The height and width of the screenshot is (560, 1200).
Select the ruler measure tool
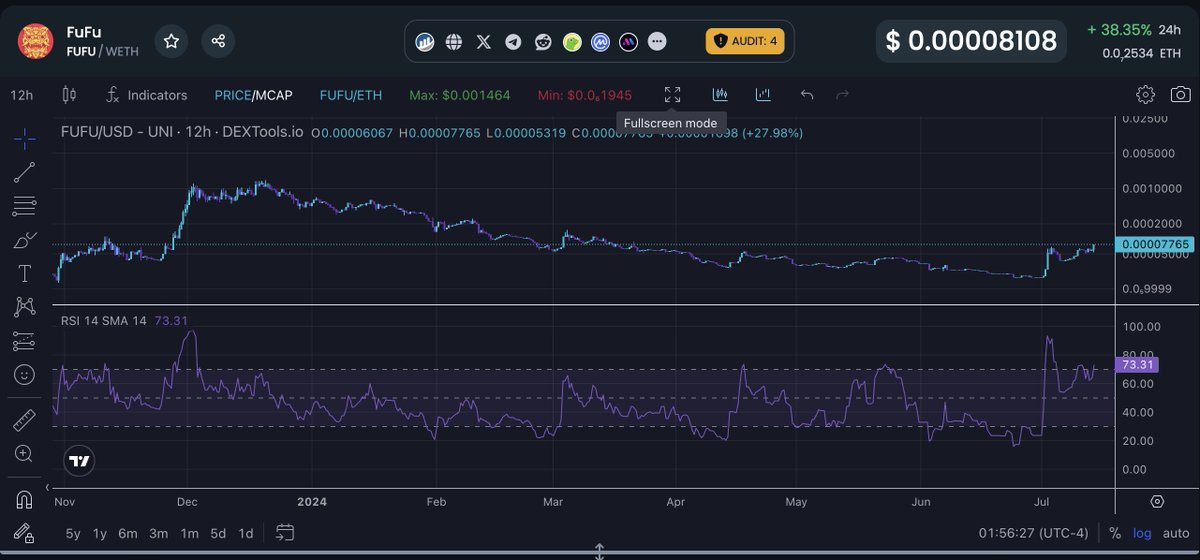click(25, 420)
